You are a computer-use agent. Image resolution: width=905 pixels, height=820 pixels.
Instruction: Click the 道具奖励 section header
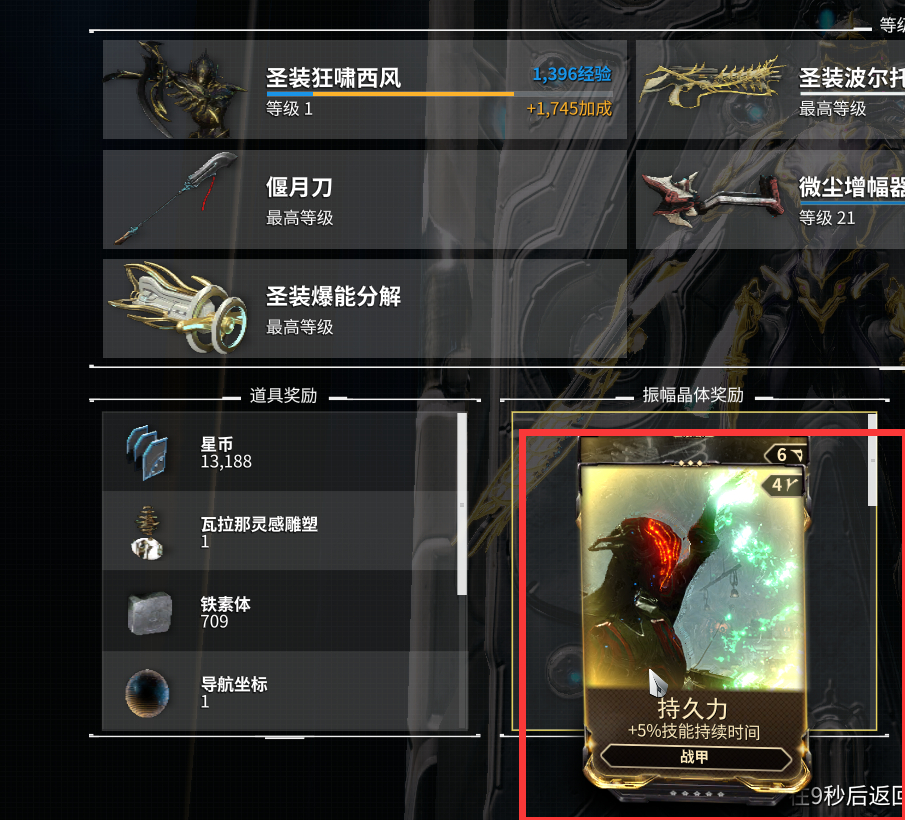coord(283,396)
